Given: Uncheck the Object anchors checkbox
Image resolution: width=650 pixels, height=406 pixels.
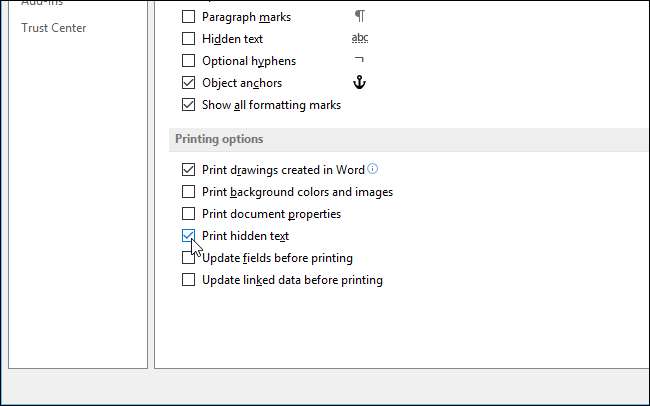Looking at the screenshot, I should tap(188, 83).
